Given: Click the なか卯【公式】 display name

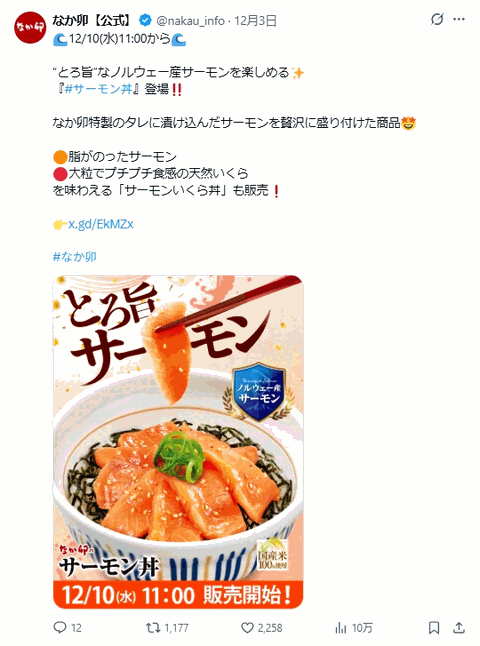Looking at the screenshot, I should (94, 20).
